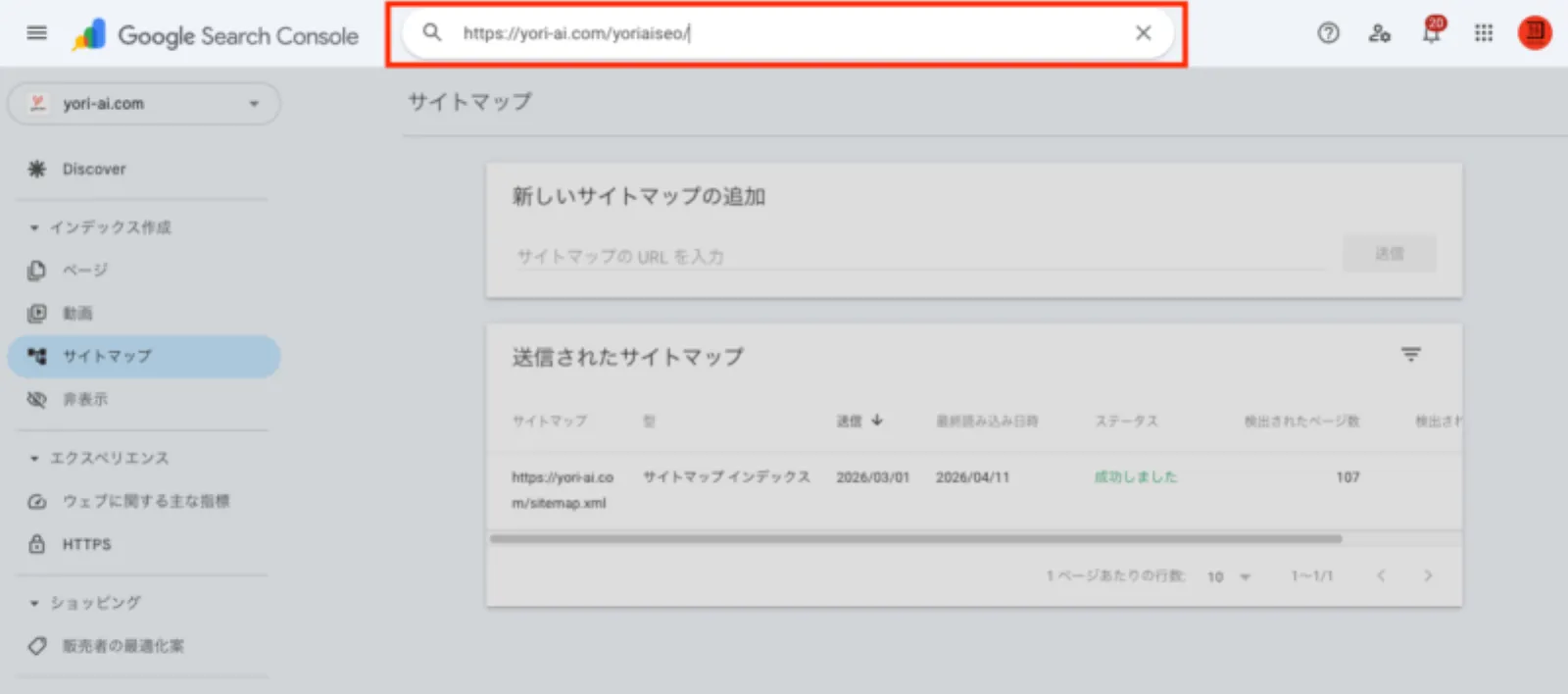Image resolution: width=1568 pixels, height=694 pixels.
Task: Clear the URL inspection field
Action: [x=1143, y=32]
